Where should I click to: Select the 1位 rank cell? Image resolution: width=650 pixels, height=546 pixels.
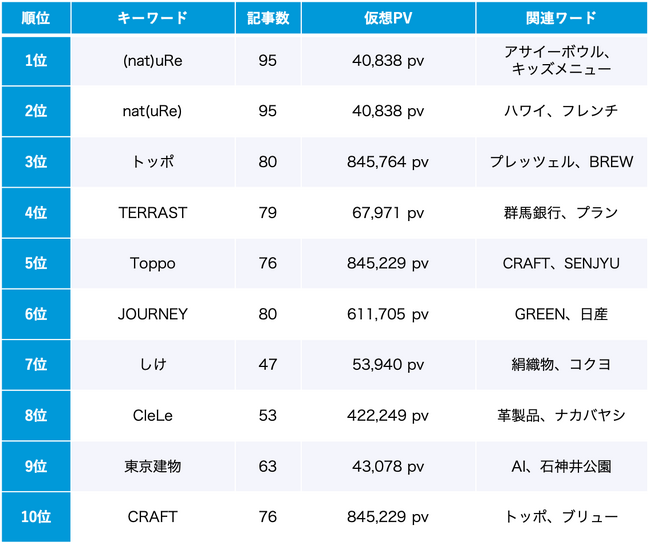click(x=35, y=61)
